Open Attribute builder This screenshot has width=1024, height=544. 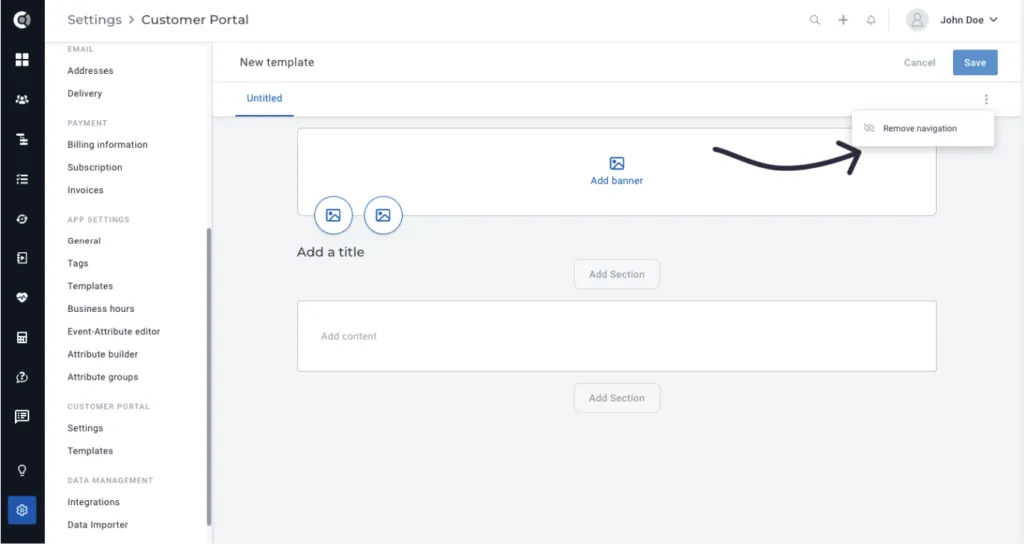pyautogui.click(x=103, y=354)
